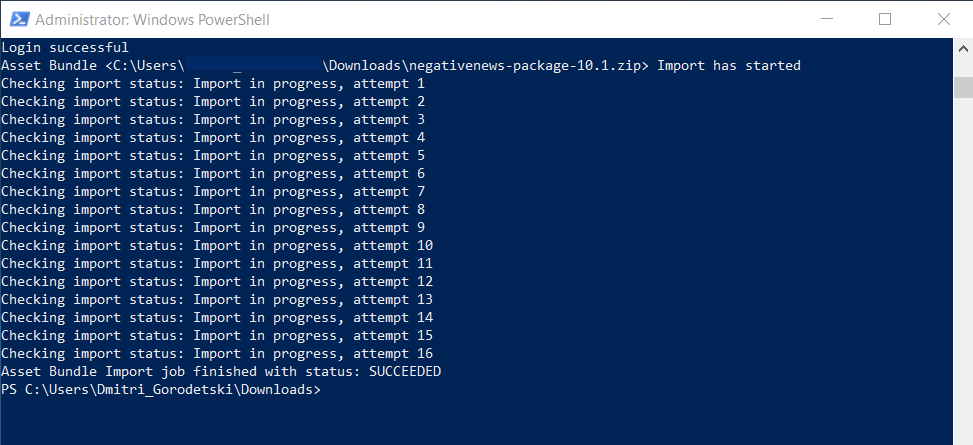The image size is (973, 445).
Task: Minimize the PowerShell window
Action: click(x=826, y=19)
